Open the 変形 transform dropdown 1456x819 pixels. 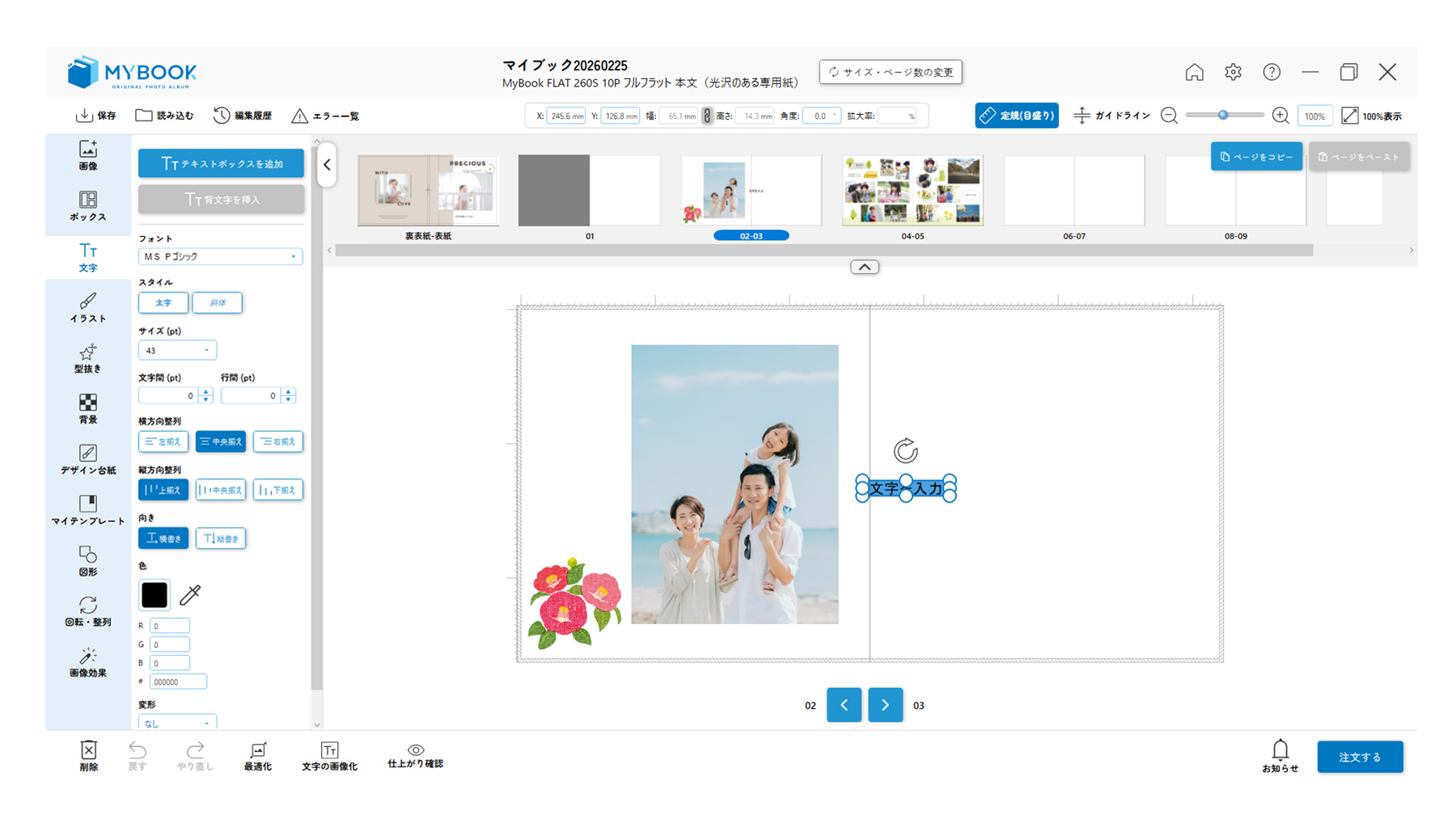[177, 723]
